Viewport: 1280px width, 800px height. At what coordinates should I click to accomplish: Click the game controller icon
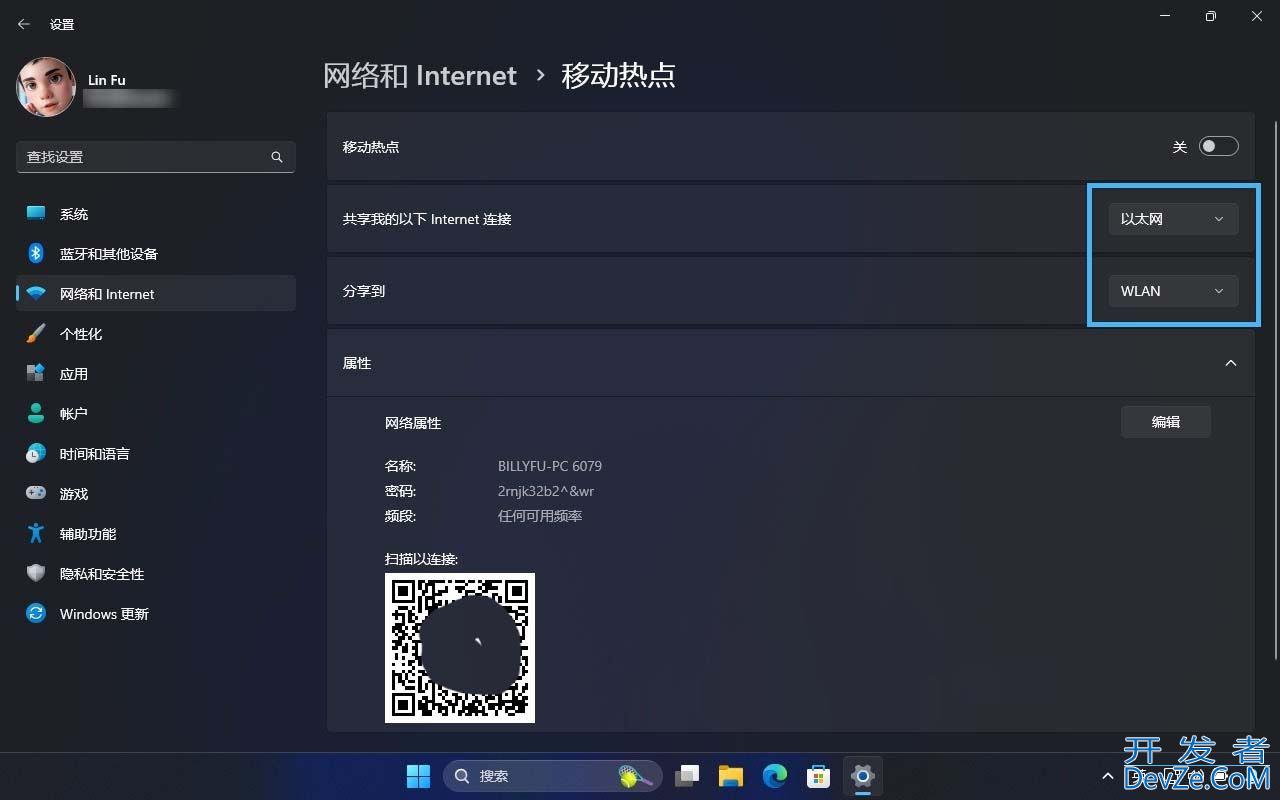36,494
